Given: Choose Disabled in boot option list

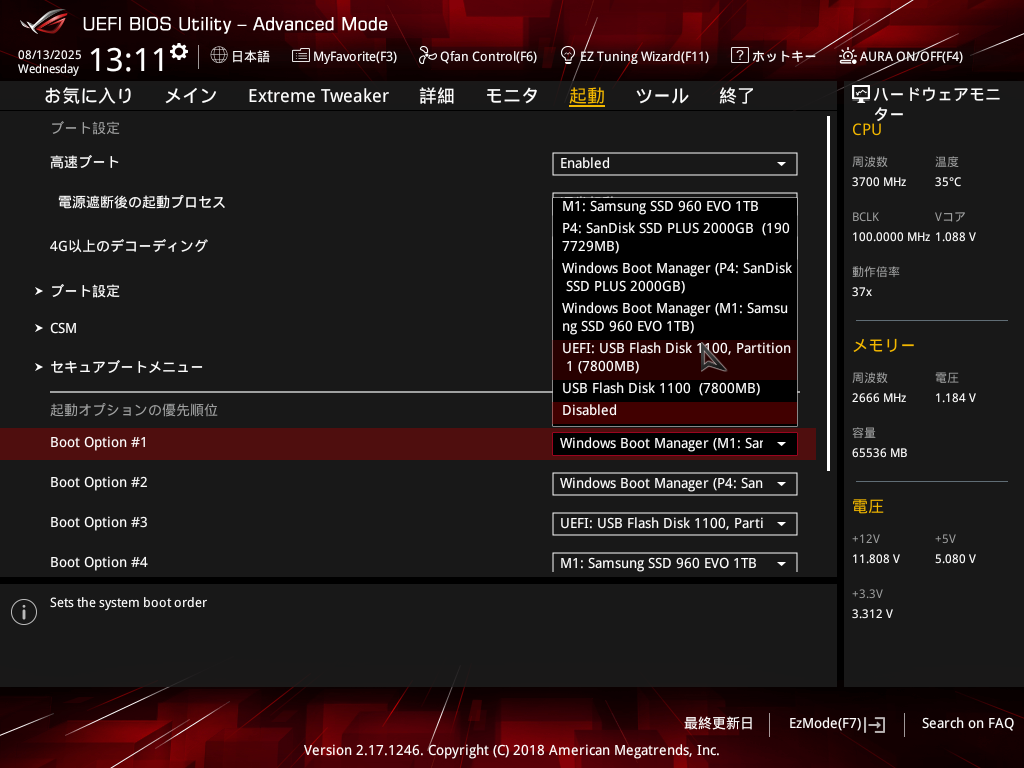Looking at the screenshot, I should click(675, 411).
